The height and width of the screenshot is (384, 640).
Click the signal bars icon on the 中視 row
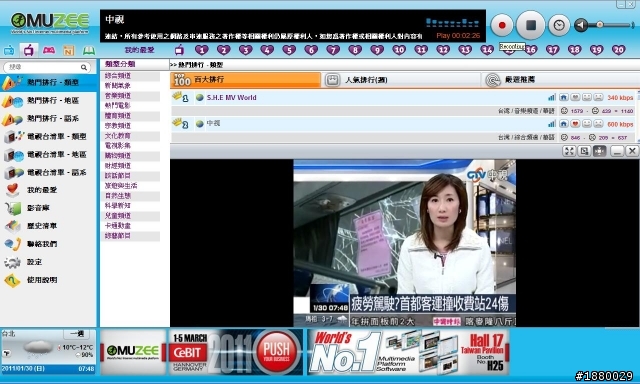pyautogui.click(x=552, y=124)
